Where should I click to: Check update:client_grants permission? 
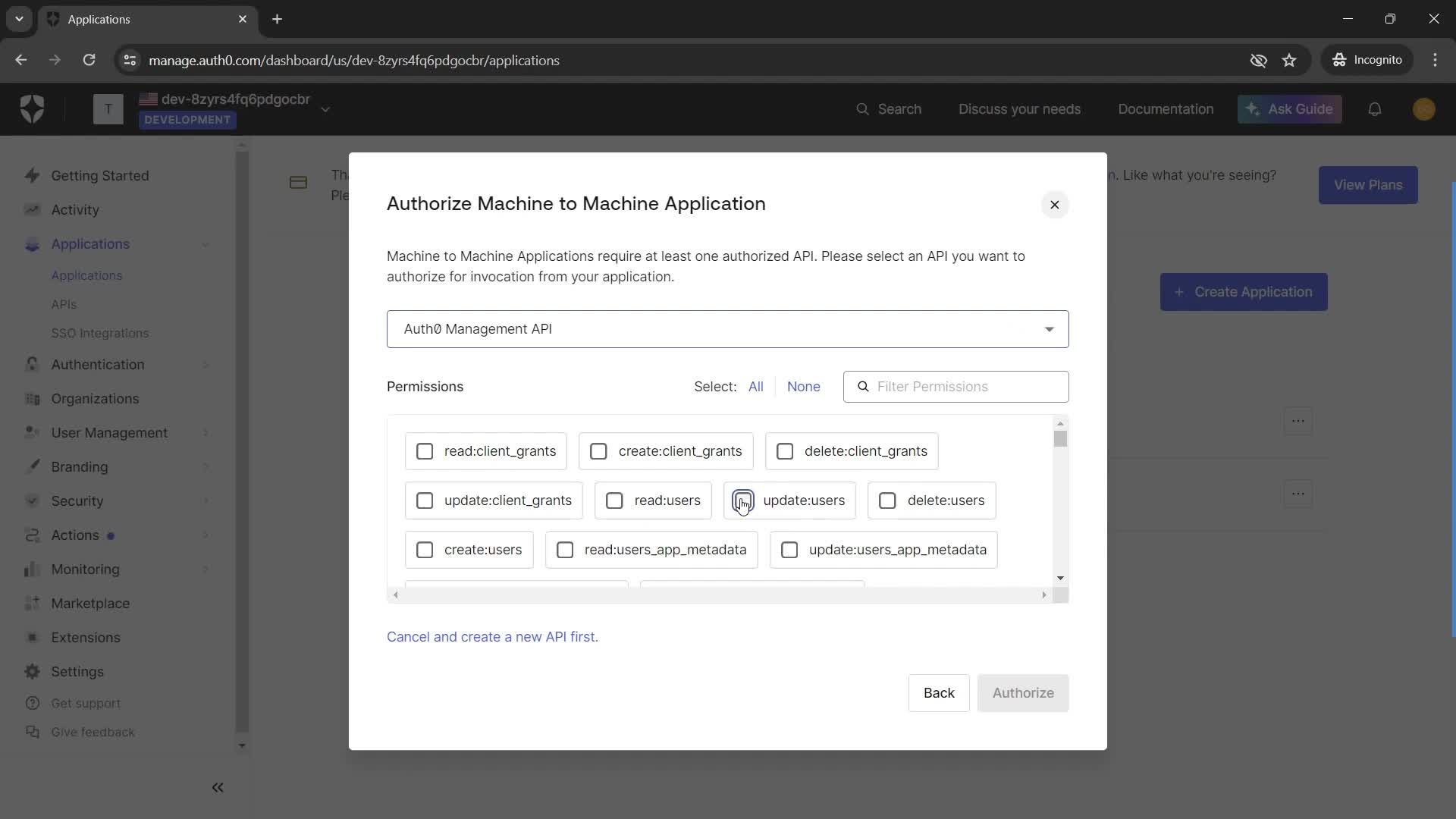(425, 501)
